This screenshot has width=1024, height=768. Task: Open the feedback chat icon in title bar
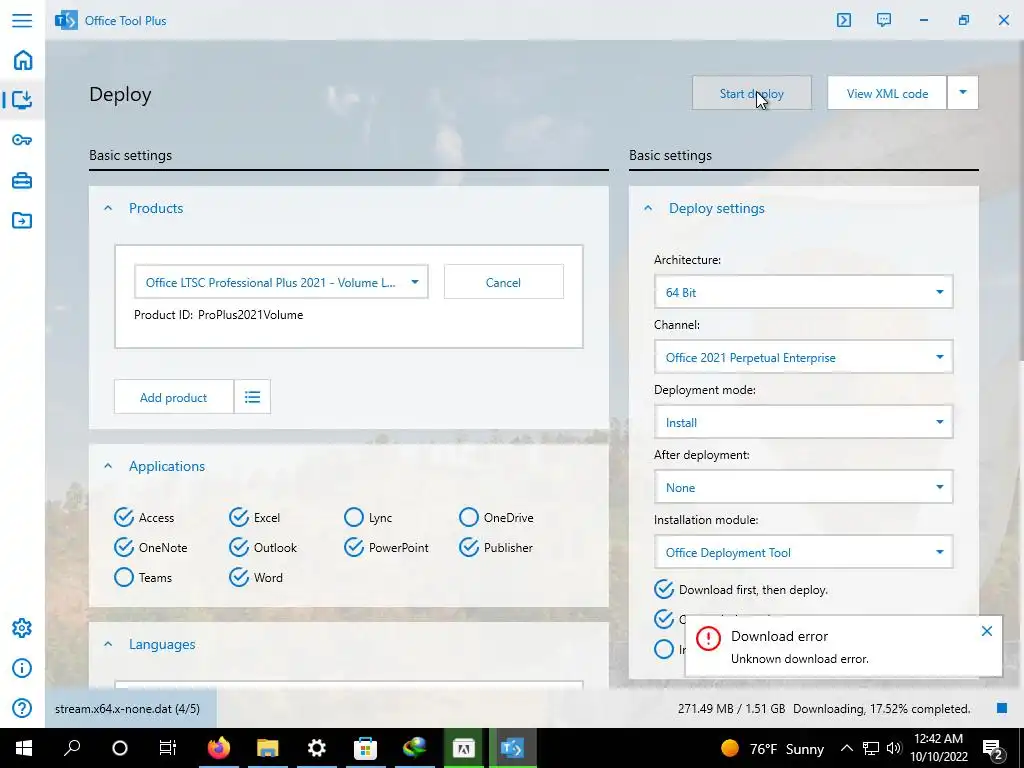(x=884, y=20)
